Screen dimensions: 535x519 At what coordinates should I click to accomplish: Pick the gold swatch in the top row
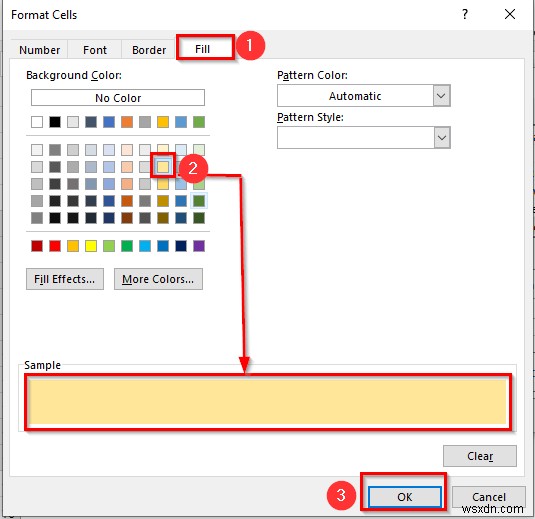point(163,122)
